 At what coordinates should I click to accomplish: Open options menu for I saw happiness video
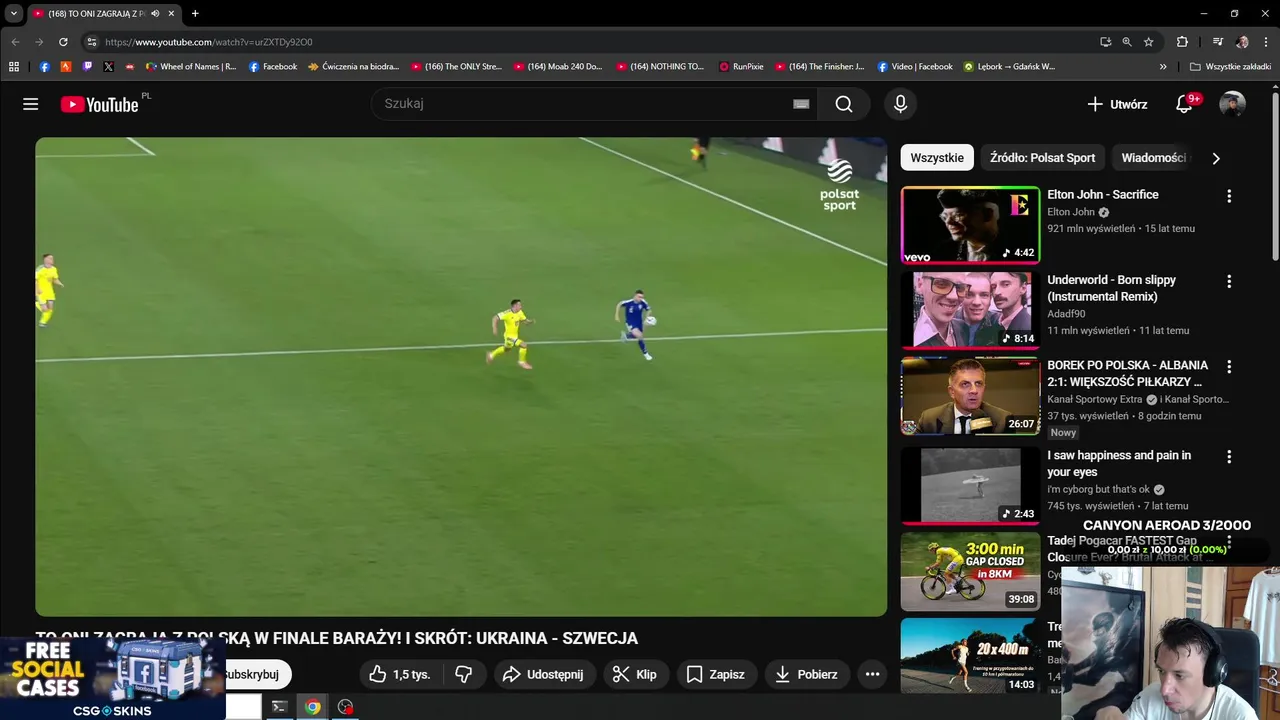point(1229,457)
